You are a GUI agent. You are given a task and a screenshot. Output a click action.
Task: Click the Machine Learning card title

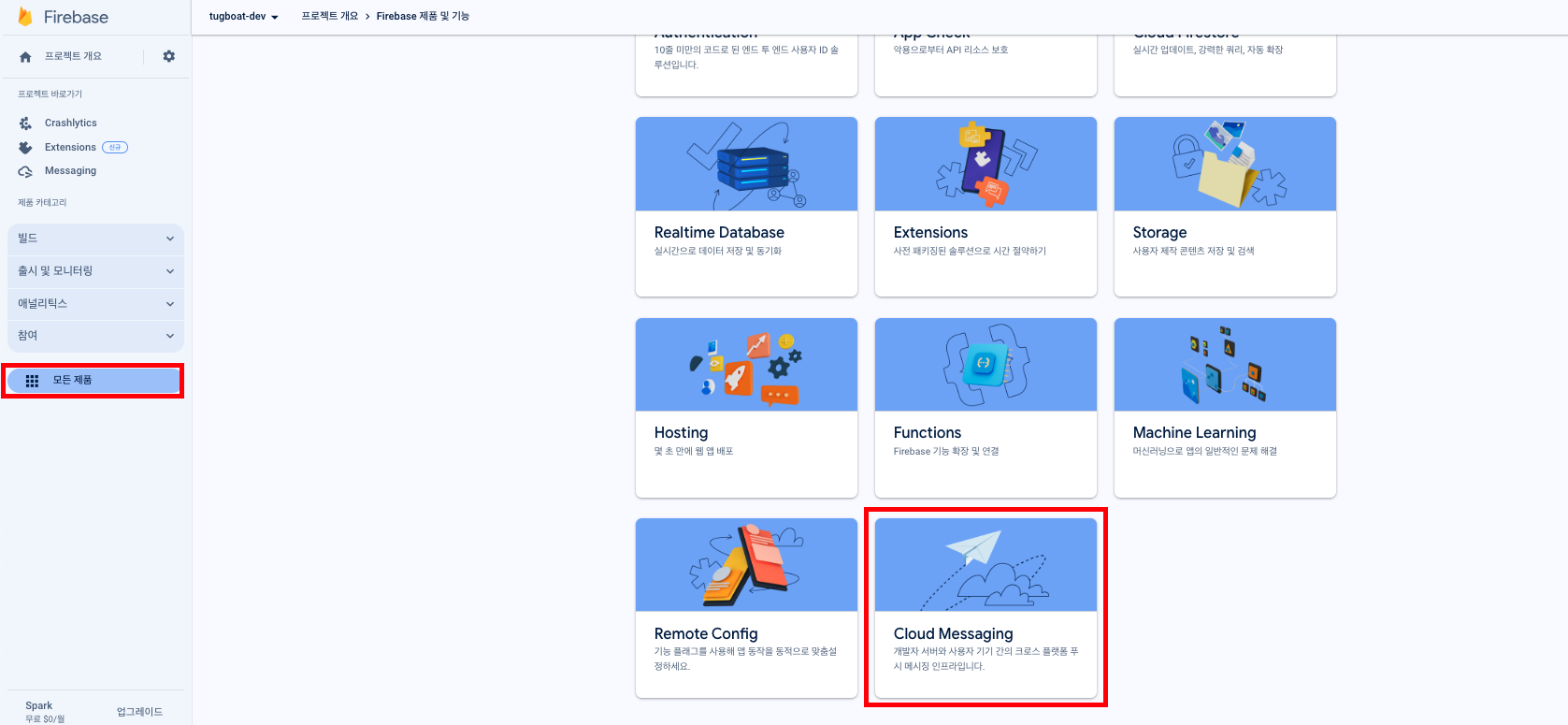(x=1194, y=432)
